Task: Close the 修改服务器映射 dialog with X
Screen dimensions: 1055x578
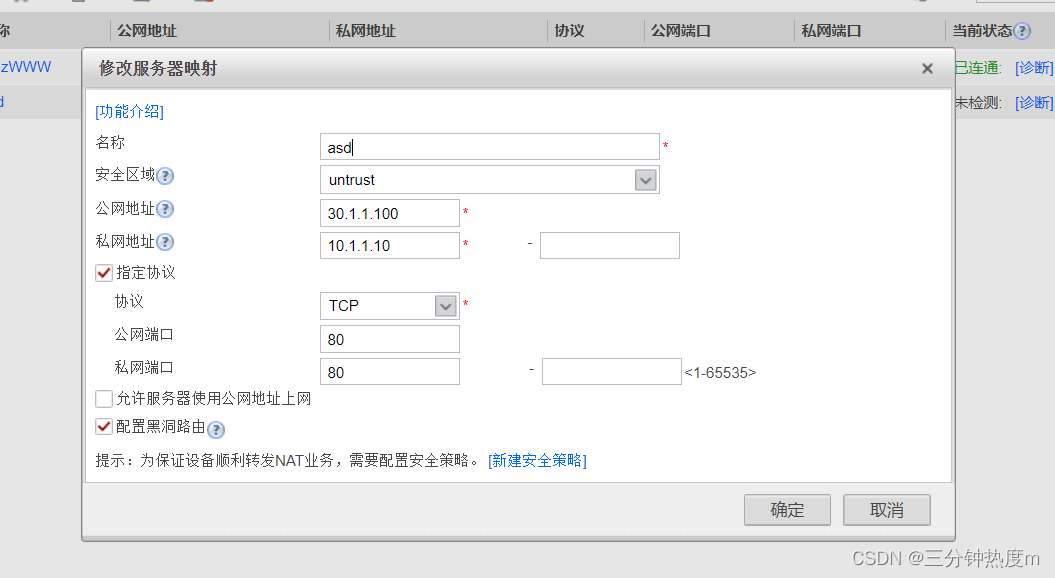Action: coord(927,69)
